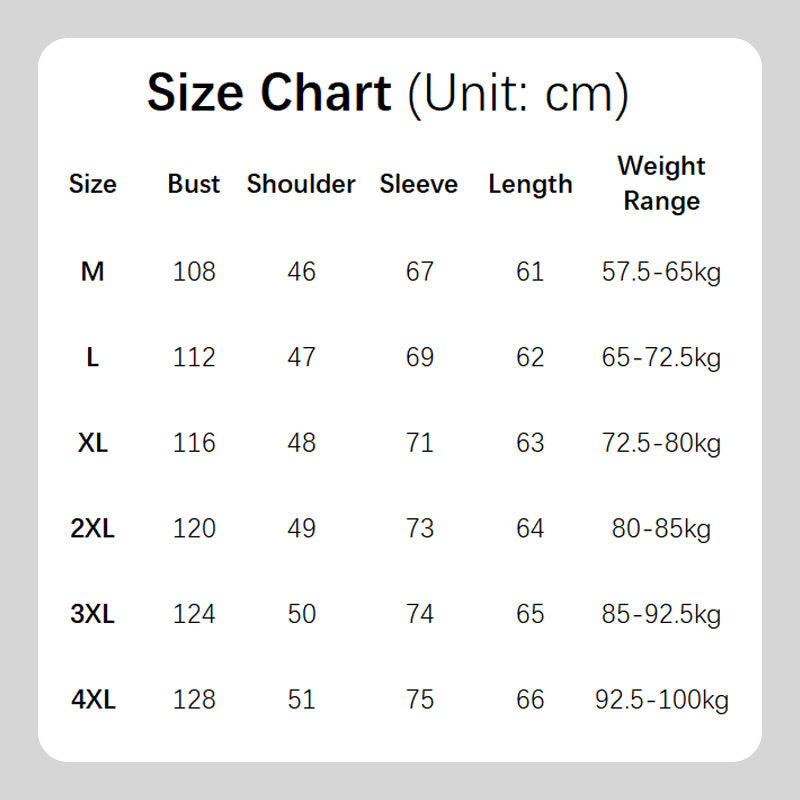Screen dimensions: 800x800
Task: Select the 3XL size row label
Action: [93, 613]
